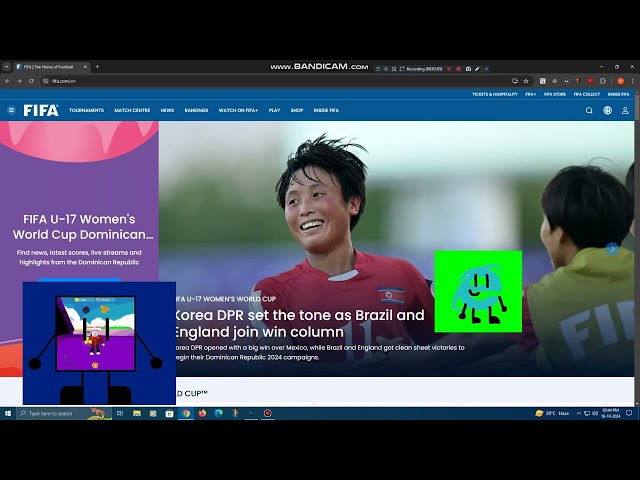Open the Rankings menu item
Image resolution: width=640 pixels, height=480 pixels.
point(196,110)
